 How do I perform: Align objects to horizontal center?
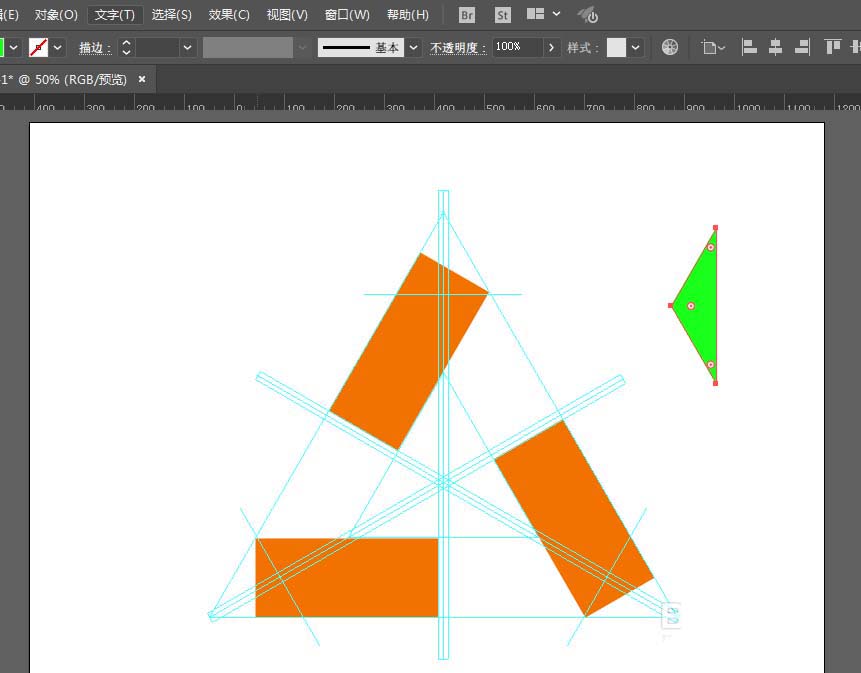775,47
